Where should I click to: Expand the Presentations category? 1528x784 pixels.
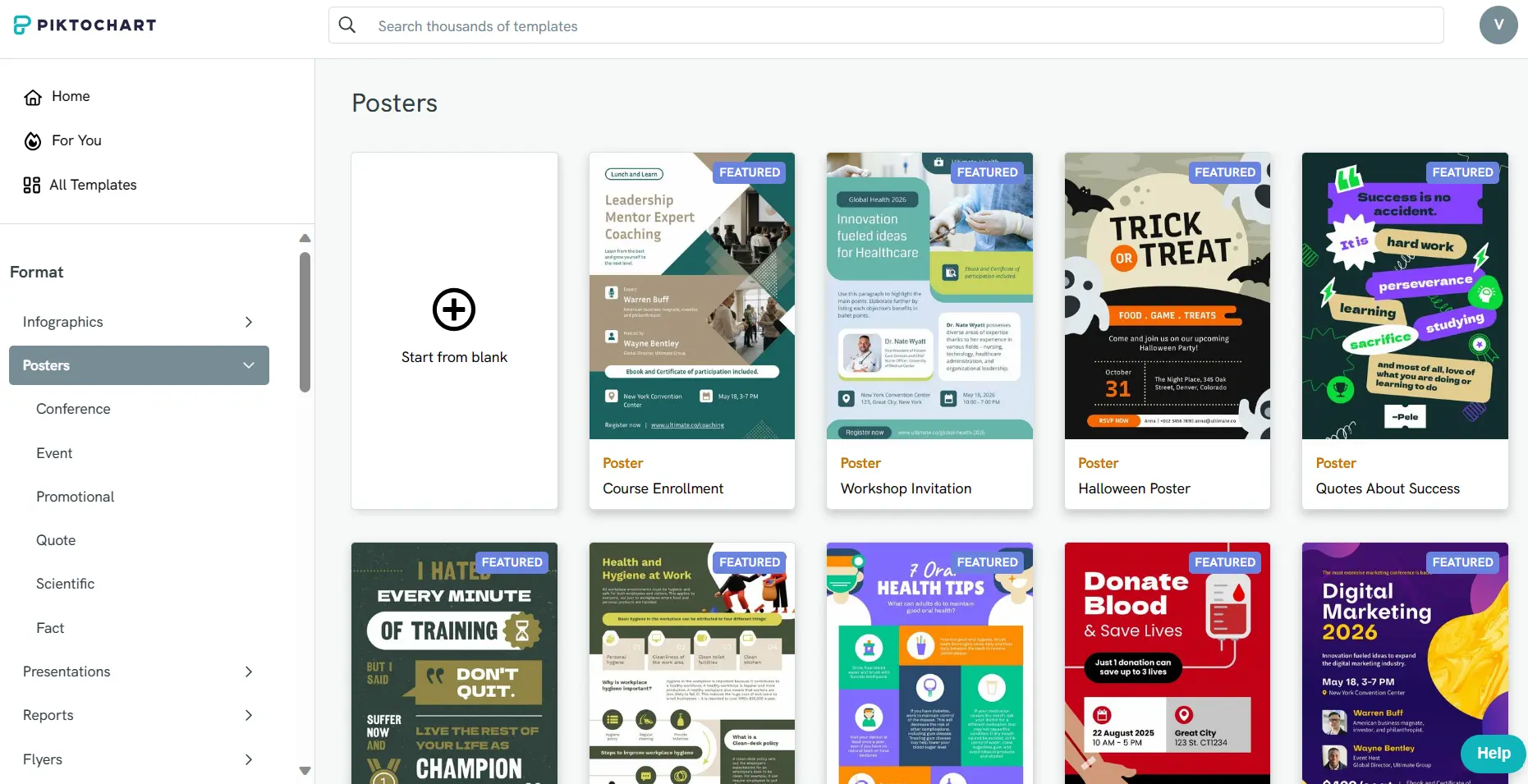(x=248, y=672)
